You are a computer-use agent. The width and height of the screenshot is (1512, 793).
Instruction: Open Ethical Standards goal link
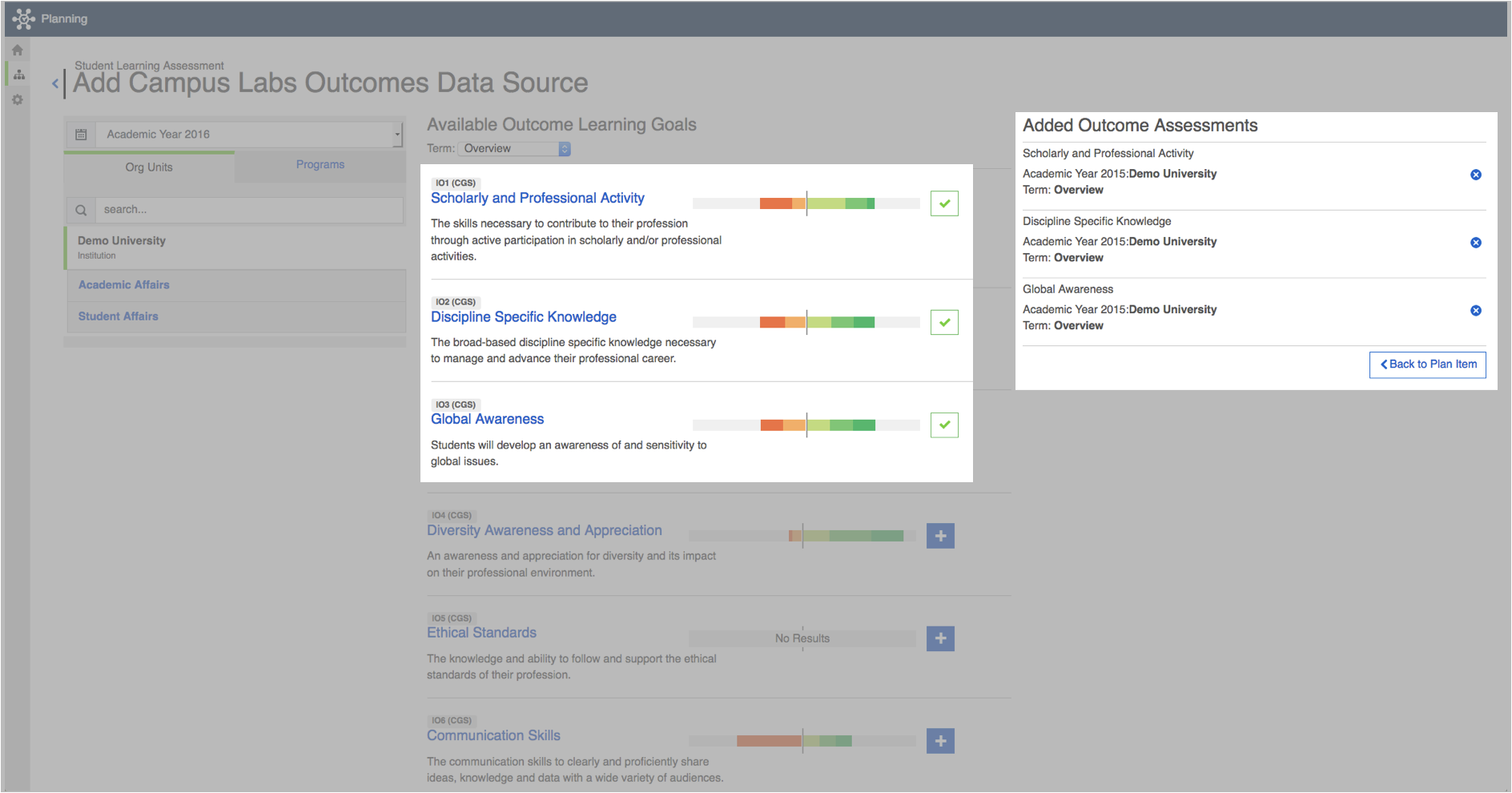click(x=481, y=633)
